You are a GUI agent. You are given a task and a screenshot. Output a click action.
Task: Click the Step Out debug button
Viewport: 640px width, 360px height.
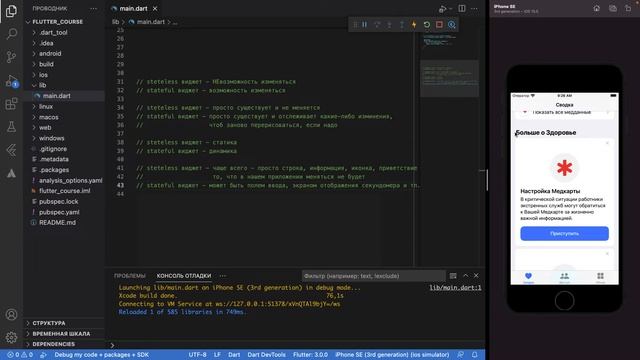[x=402, y=24]
